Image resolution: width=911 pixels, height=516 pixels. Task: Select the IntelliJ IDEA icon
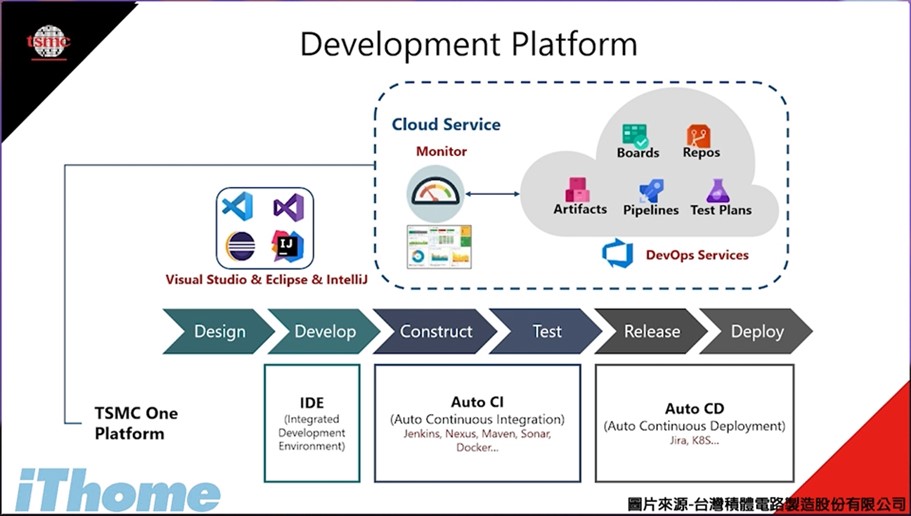(288, 246)
